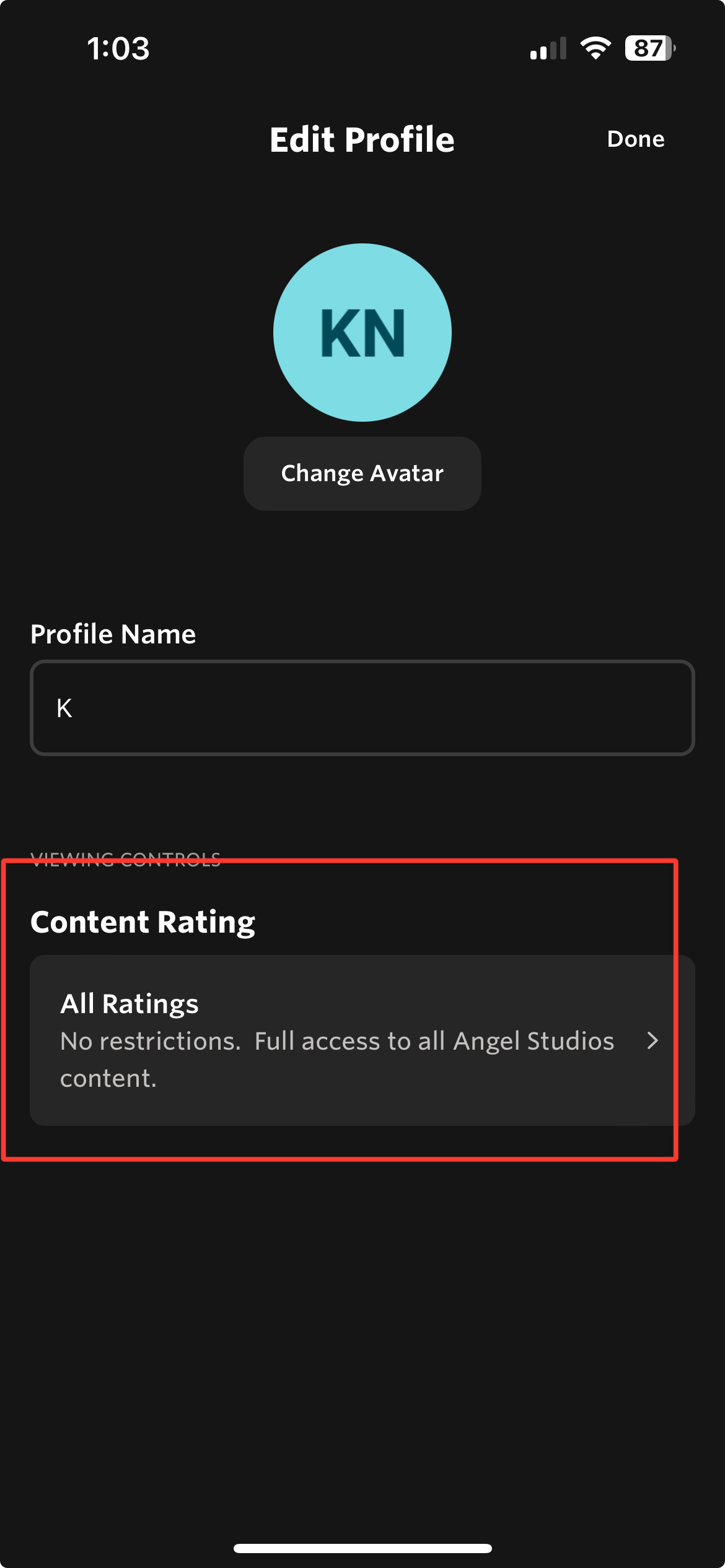The width and height of the screenshot is (725, 1568).
Task: Tap the letter K in name field
Action: [x=64, y=708]
